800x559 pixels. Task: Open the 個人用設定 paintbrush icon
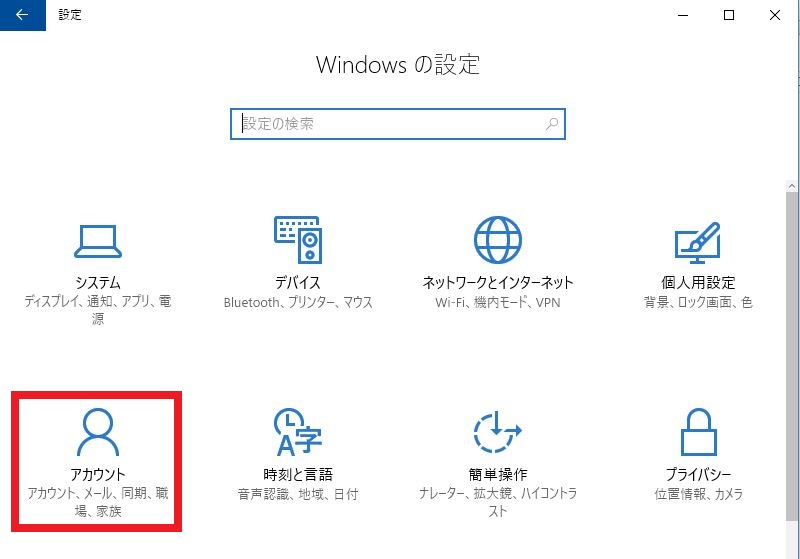click(x=697, y=242)
